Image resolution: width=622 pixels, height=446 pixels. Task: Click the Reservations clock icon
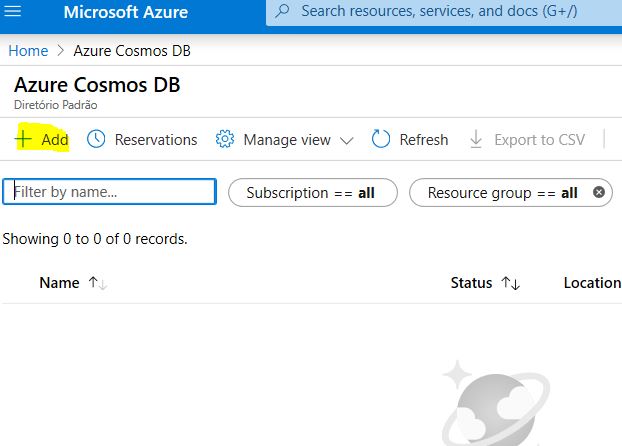(x=96, y=139)
